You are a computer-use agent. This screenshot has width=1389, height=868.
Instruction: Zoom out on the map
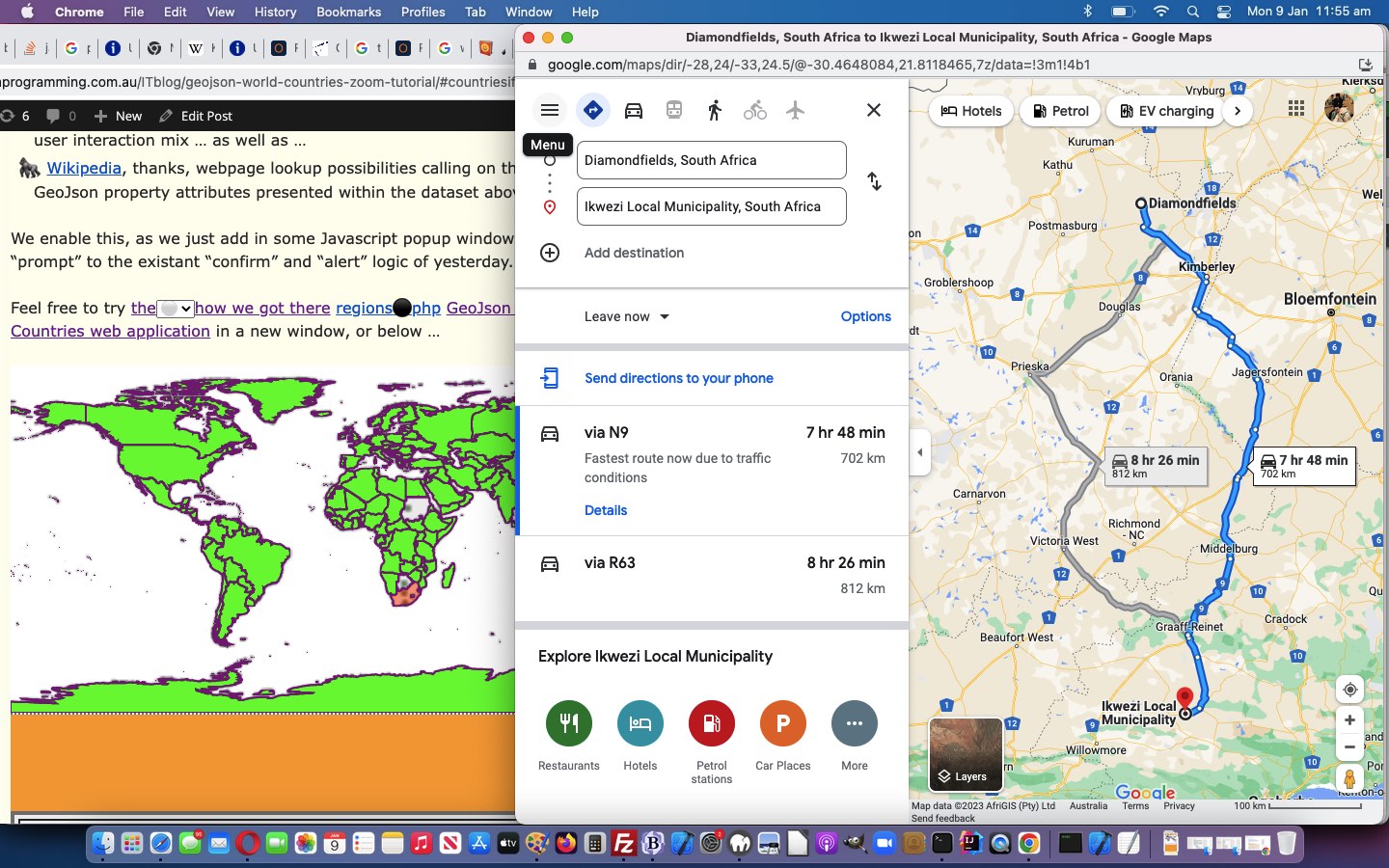tap(1349, 747)
